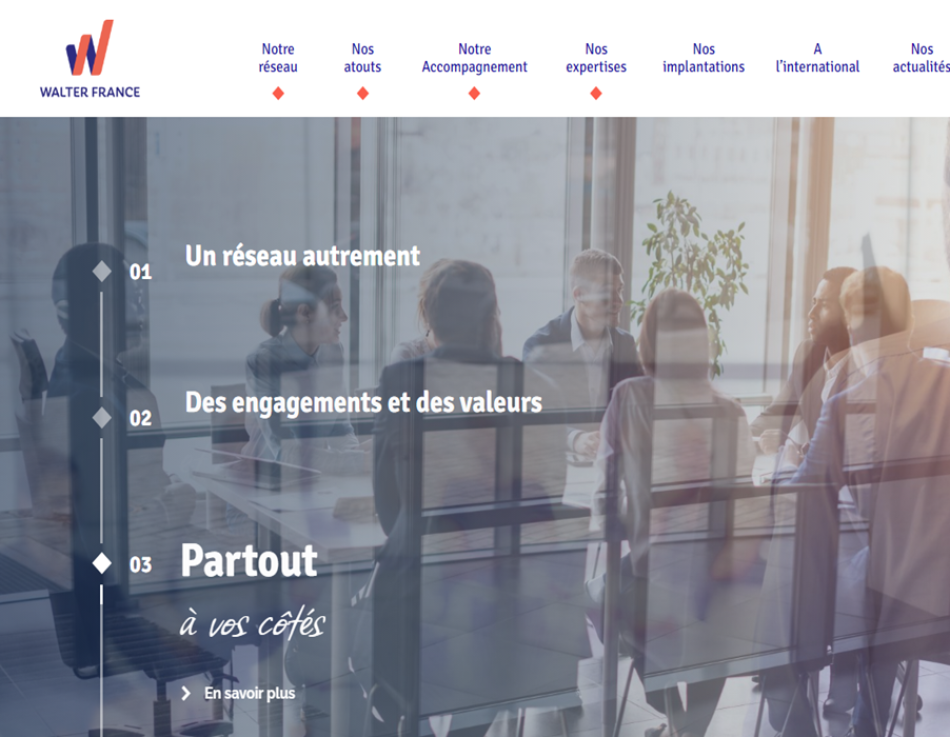Image resolution: width=950 pixels, height=737 pixels.
Task: Expand the diamond under Nos atouts
Action: tap(363, 93)
